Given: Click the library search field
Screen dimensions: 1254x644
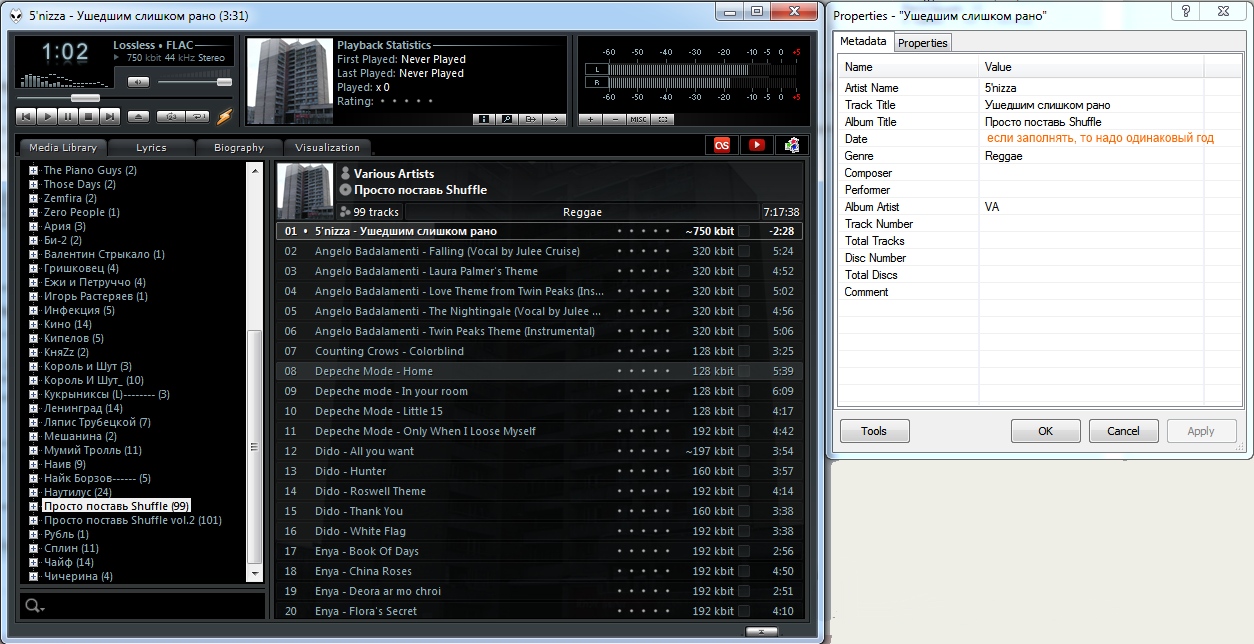Looking at the screenshot, I should click(x=143, y=606).
